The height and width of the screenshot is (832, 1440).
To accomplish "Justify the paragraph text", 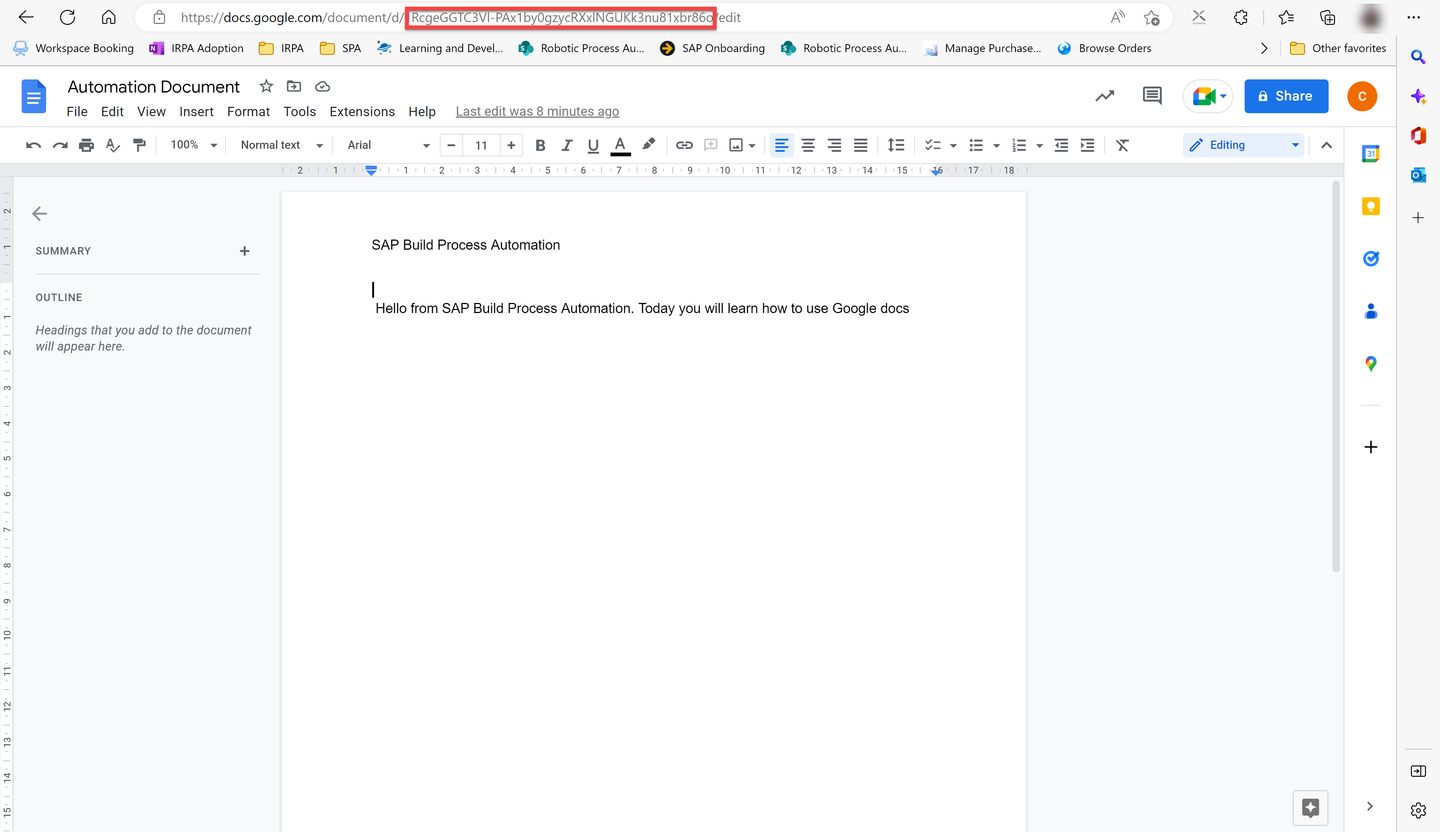I will tap(860, 145).
